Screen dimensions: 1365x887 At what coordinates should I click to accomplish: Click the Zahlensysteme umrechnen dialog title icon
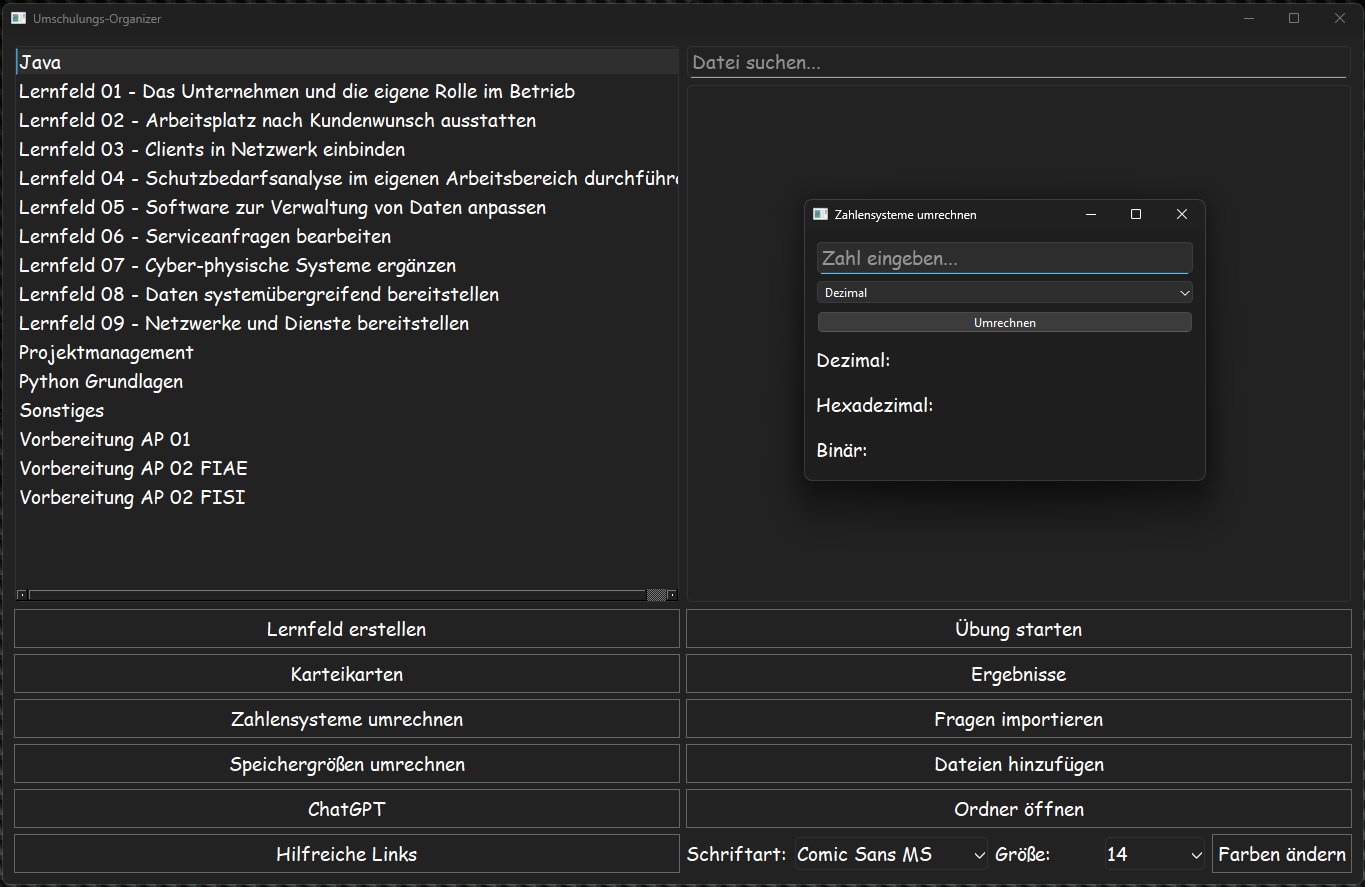pos(820,214)
